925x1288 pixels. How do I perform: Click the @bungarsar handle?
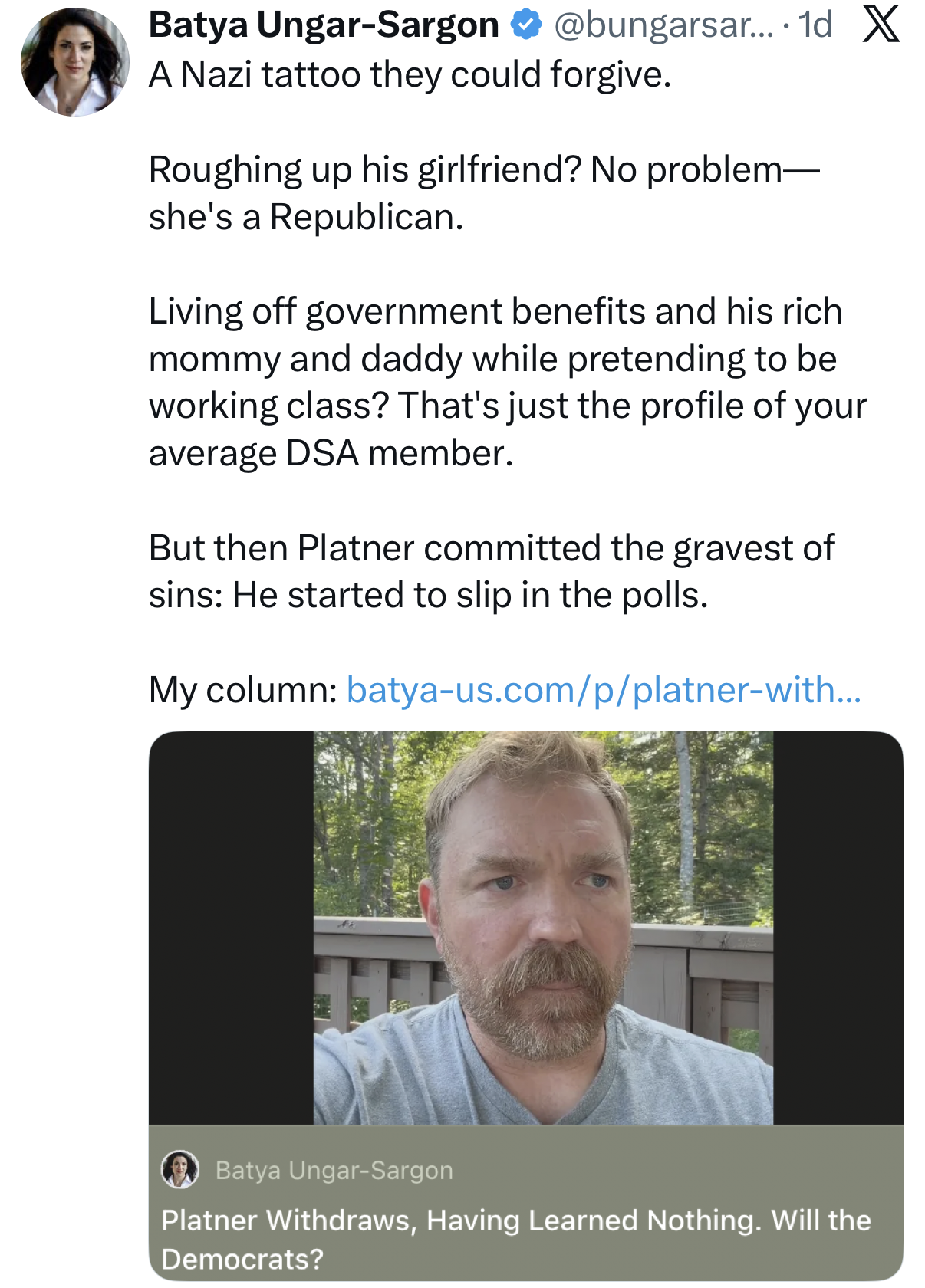pos(664,25)
